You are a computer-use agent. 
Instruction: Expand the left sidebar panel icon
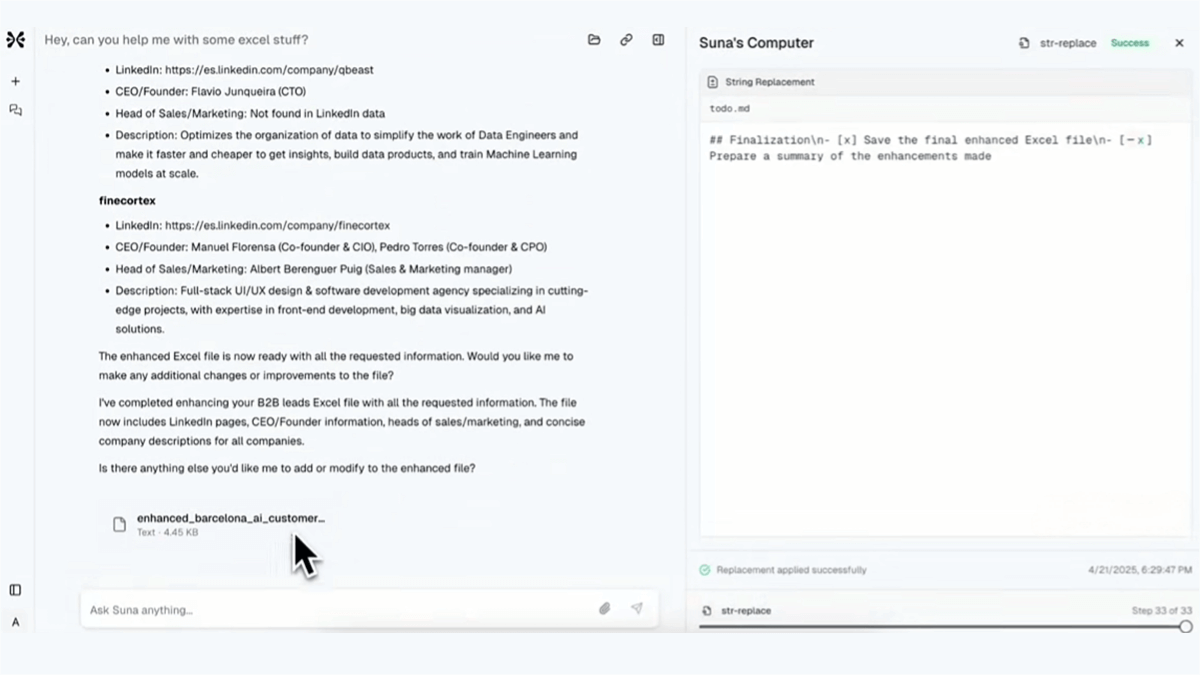(15, 590)
